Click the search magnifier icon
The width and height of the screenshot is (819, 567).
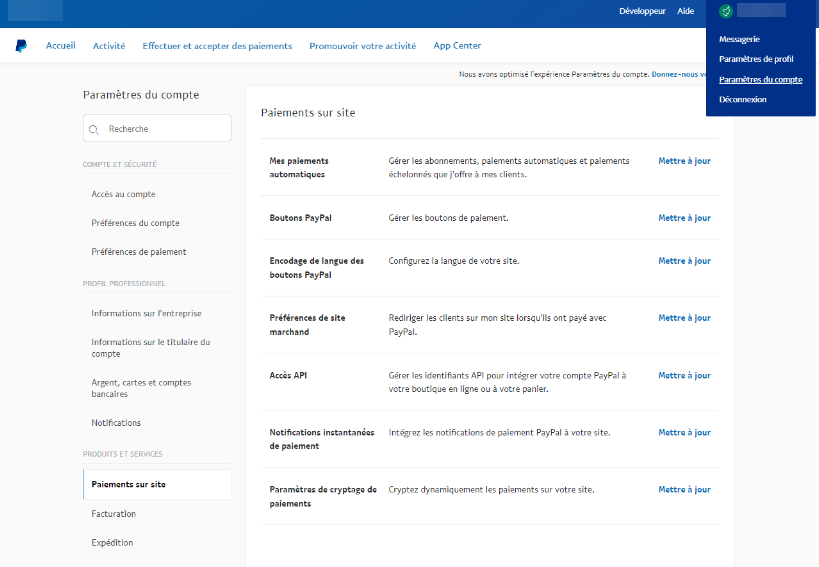94,129
